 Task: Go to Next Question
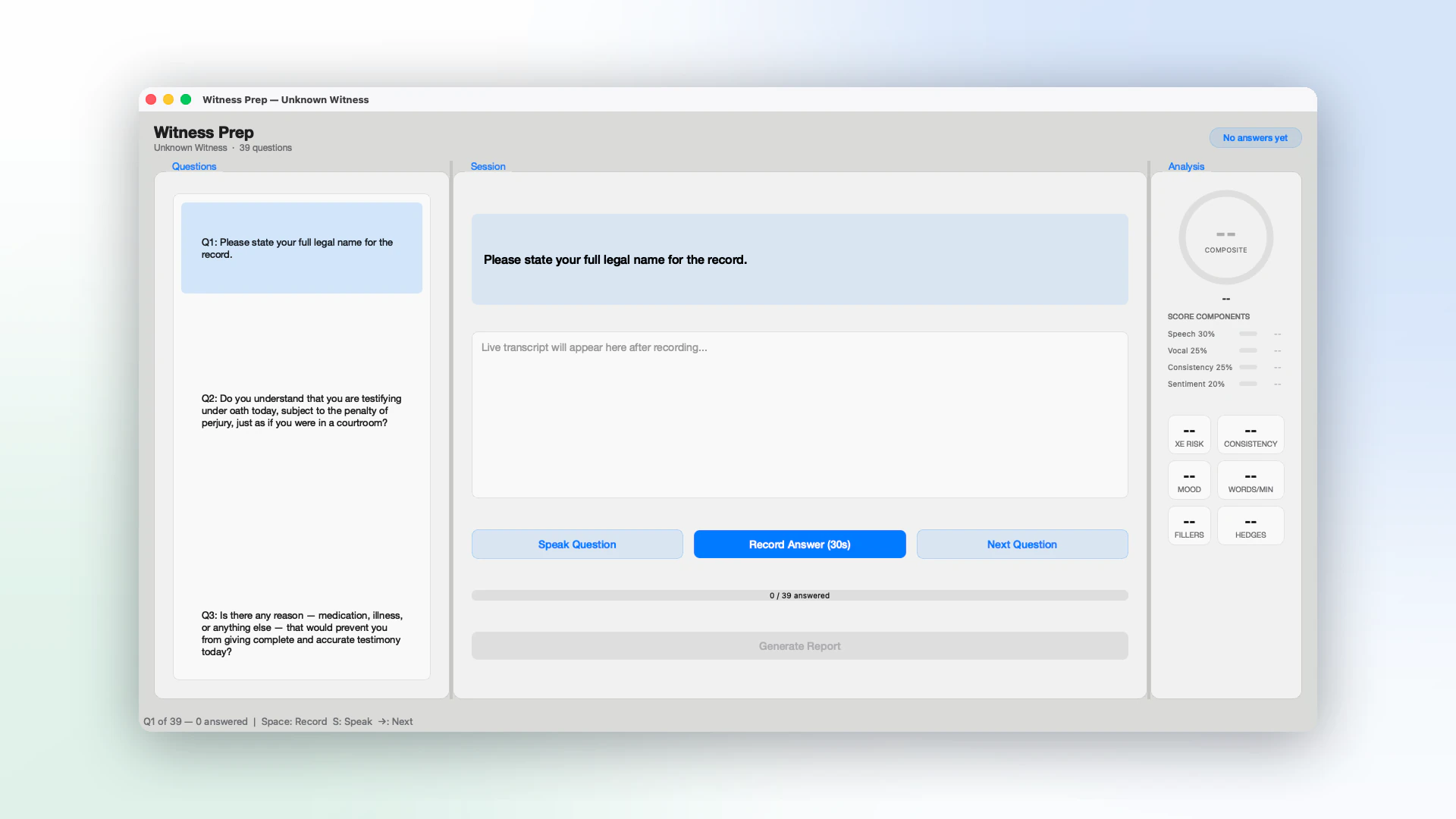[1021, 544]
